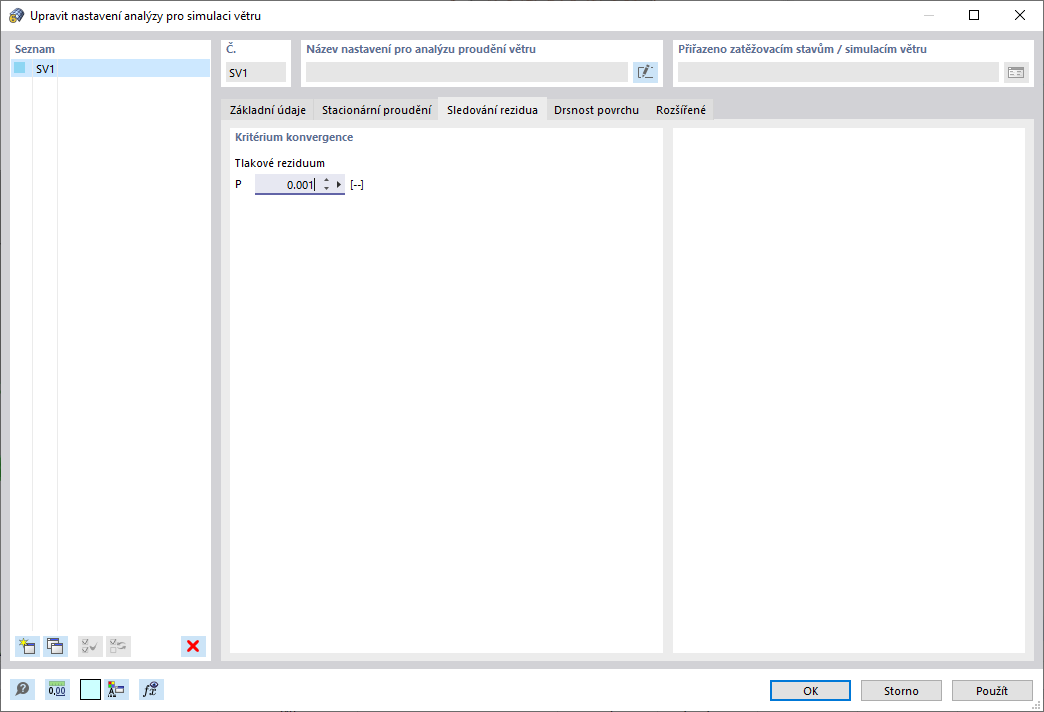This screenshot has width=1044, height=712.
Task: Switch to the Drsnost povrchu tab
Action: point(596,110)
